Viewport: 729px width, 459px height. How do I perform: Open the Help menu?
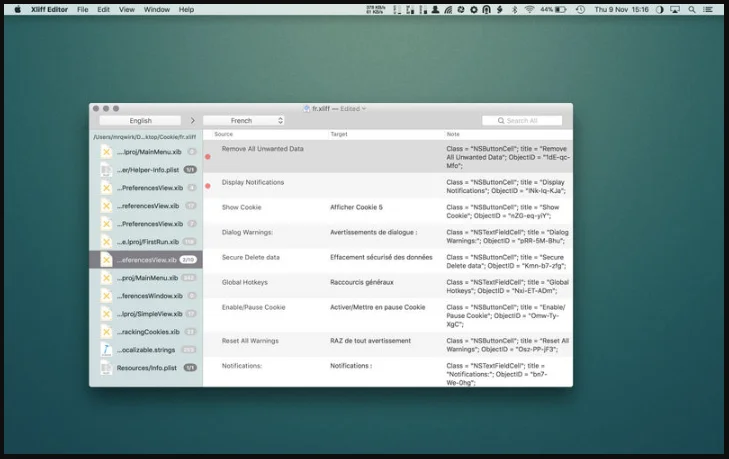pyautogui.click(x=186, y=9)
